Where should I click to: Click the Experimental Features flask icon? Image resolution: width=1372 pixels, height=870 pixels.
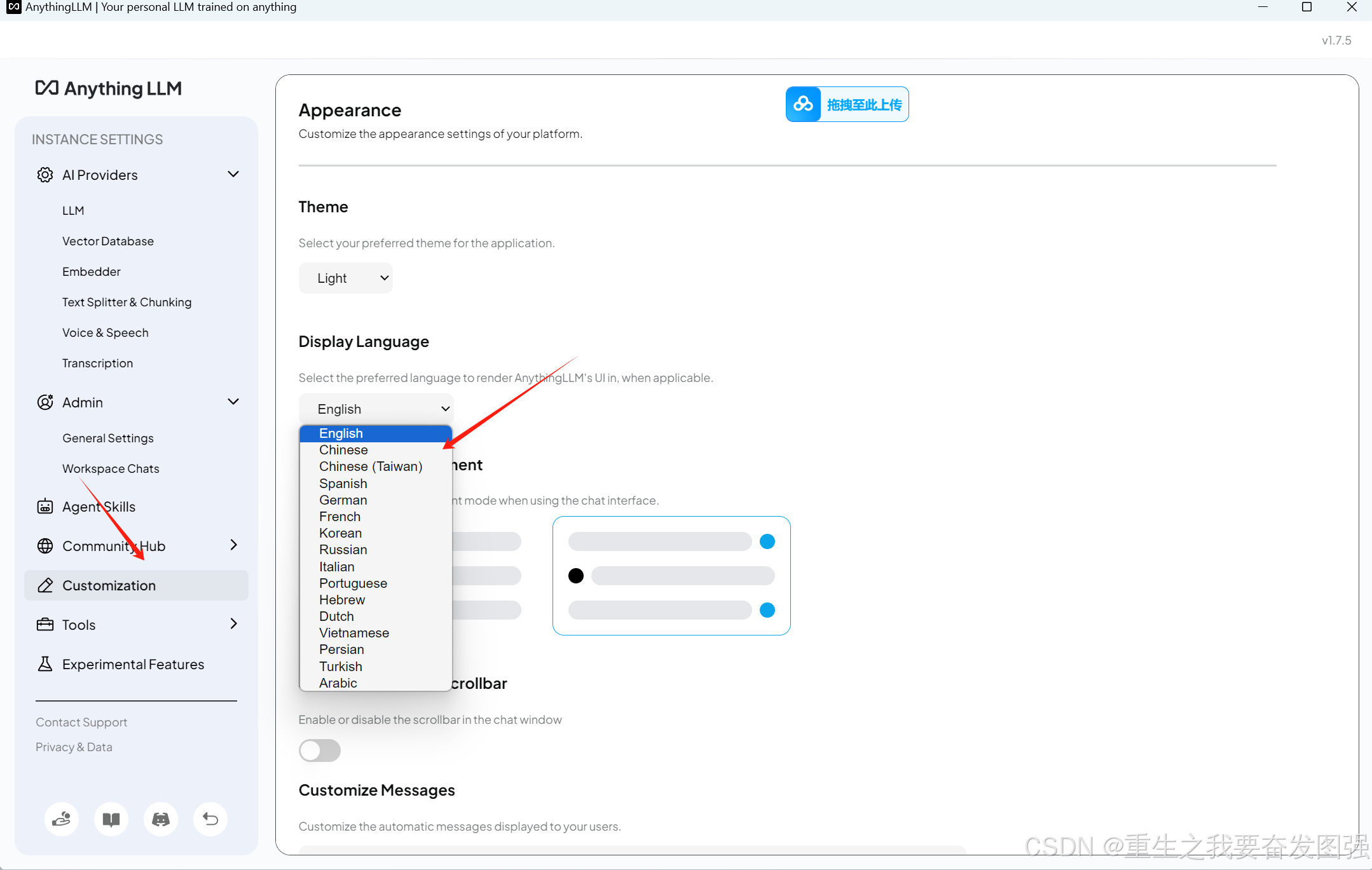[45, 664]
